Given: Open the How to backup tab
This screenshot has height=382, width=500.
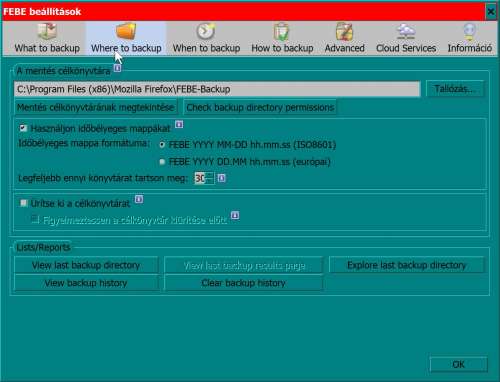Looking at the screenshot, I should click(282, 38).
